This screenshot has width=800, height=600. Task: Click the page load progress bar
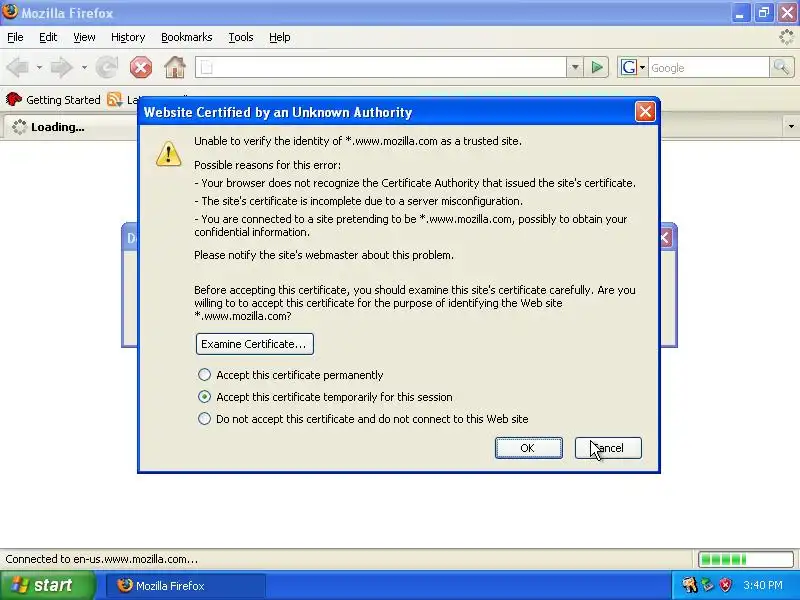745,559
